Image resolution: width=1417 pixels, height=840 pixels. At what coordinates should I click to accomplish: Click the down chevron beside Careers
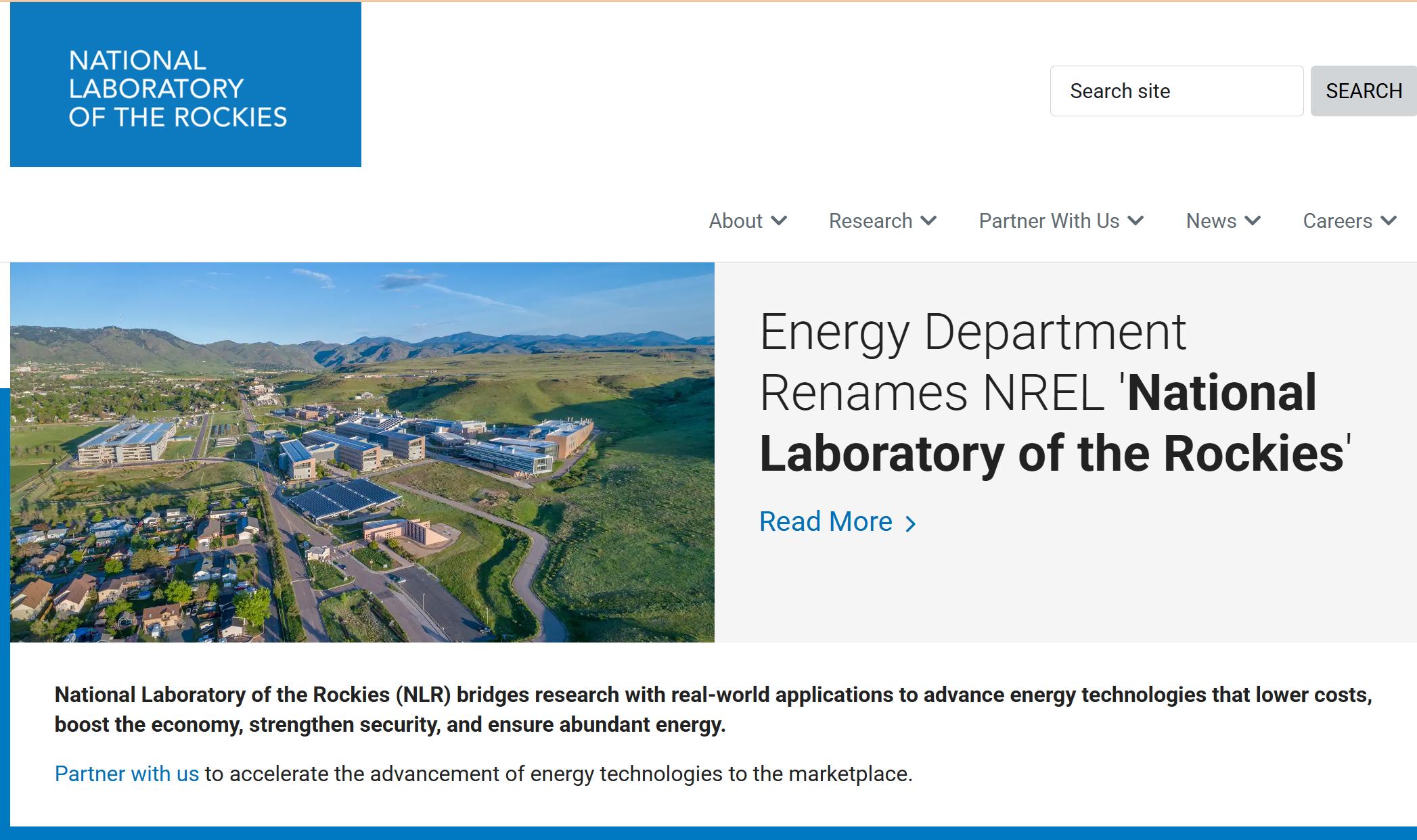[1389, 220]
